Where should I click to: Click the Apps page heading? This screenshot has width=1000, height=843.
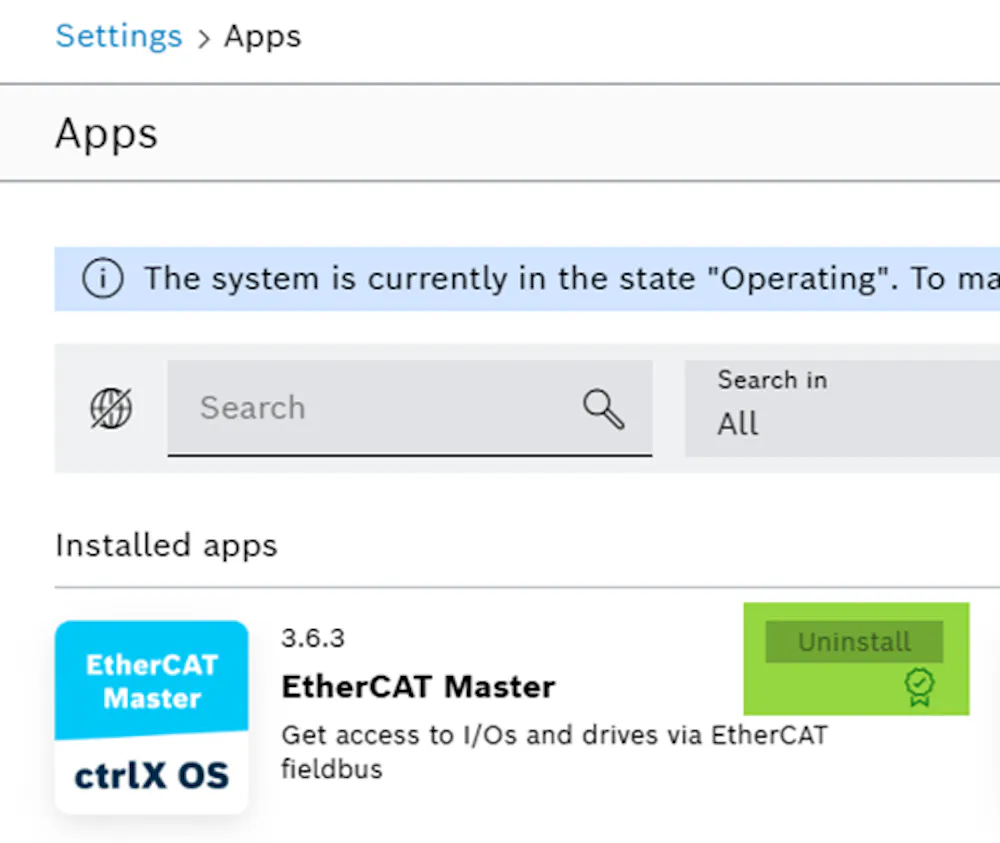click(x=107, y=134)
